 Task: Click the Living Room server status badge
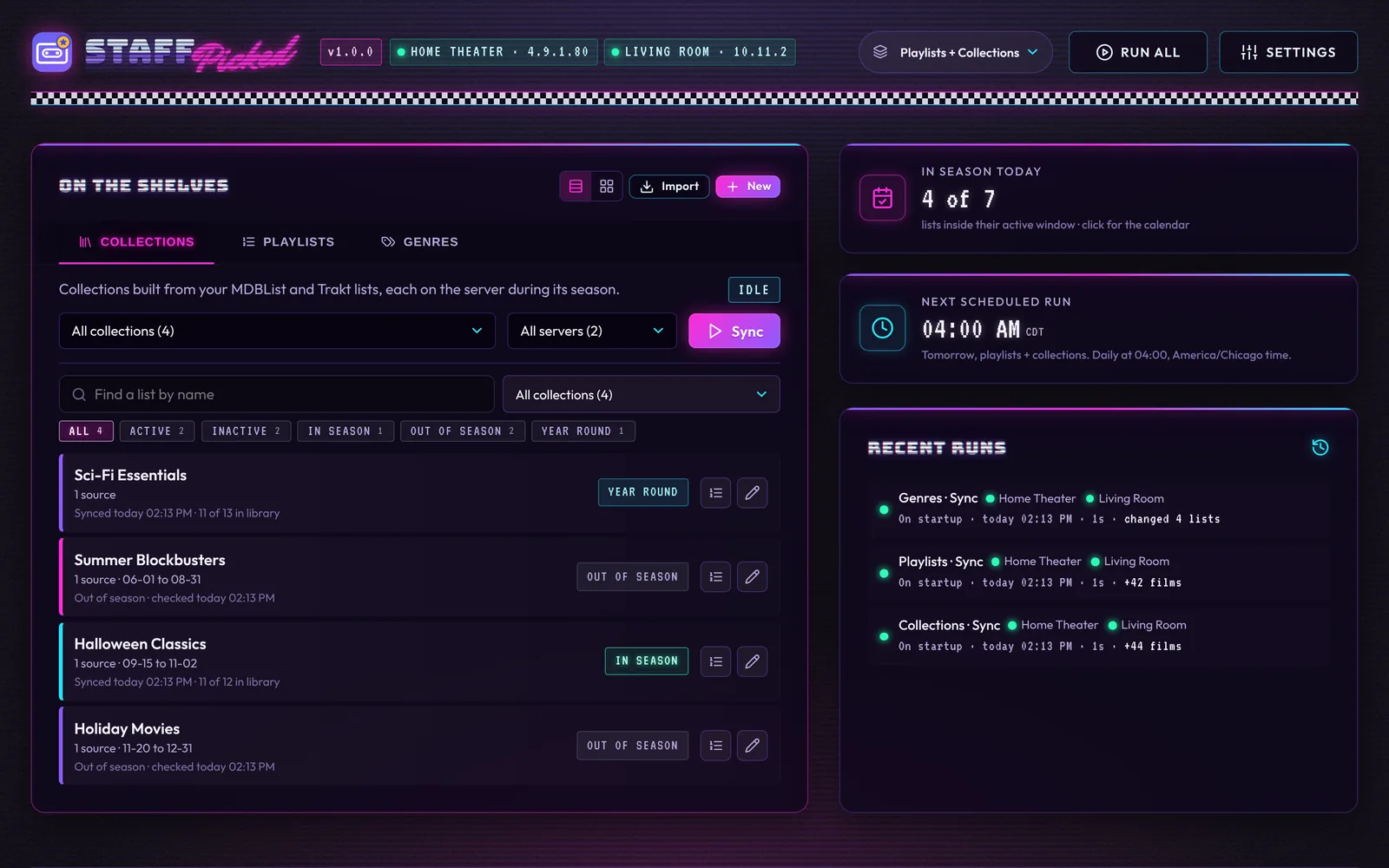pyautogui.click(x=700, y=52)
